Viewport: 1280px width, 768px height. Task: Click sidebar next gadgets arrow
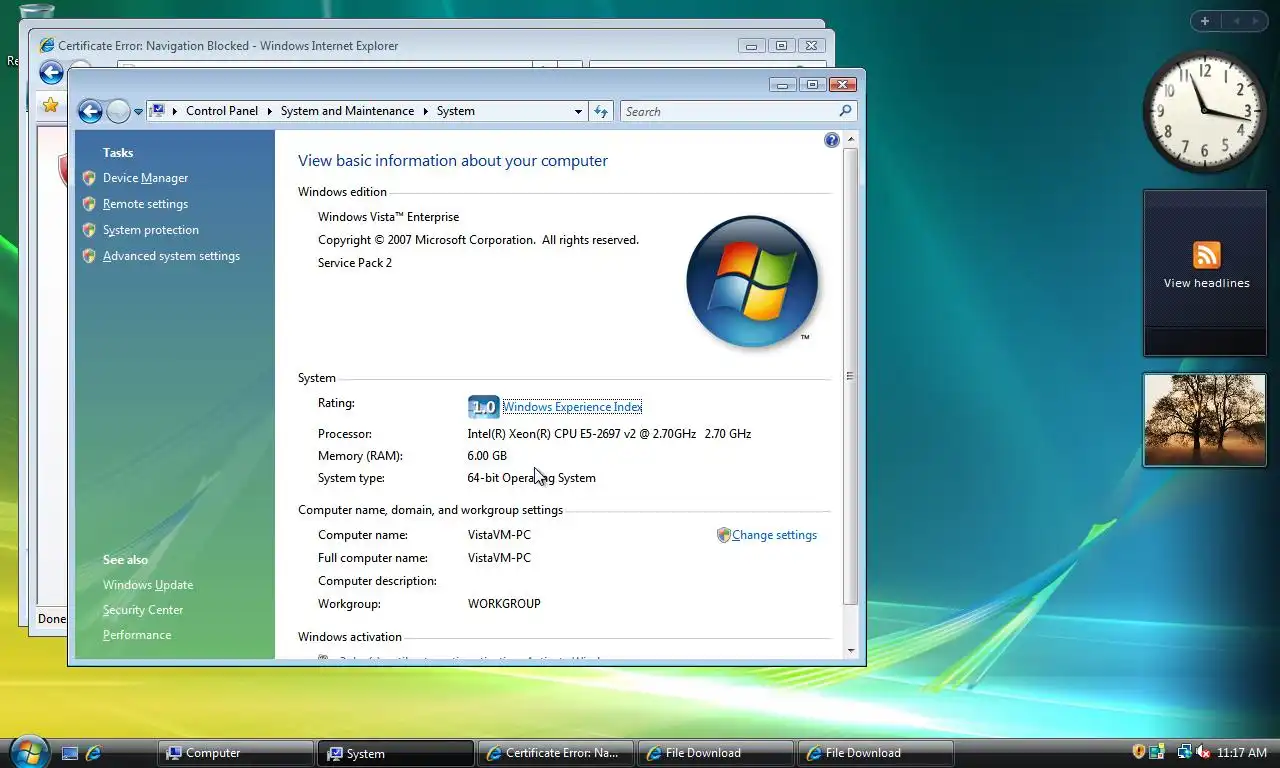click(1257, 21)
